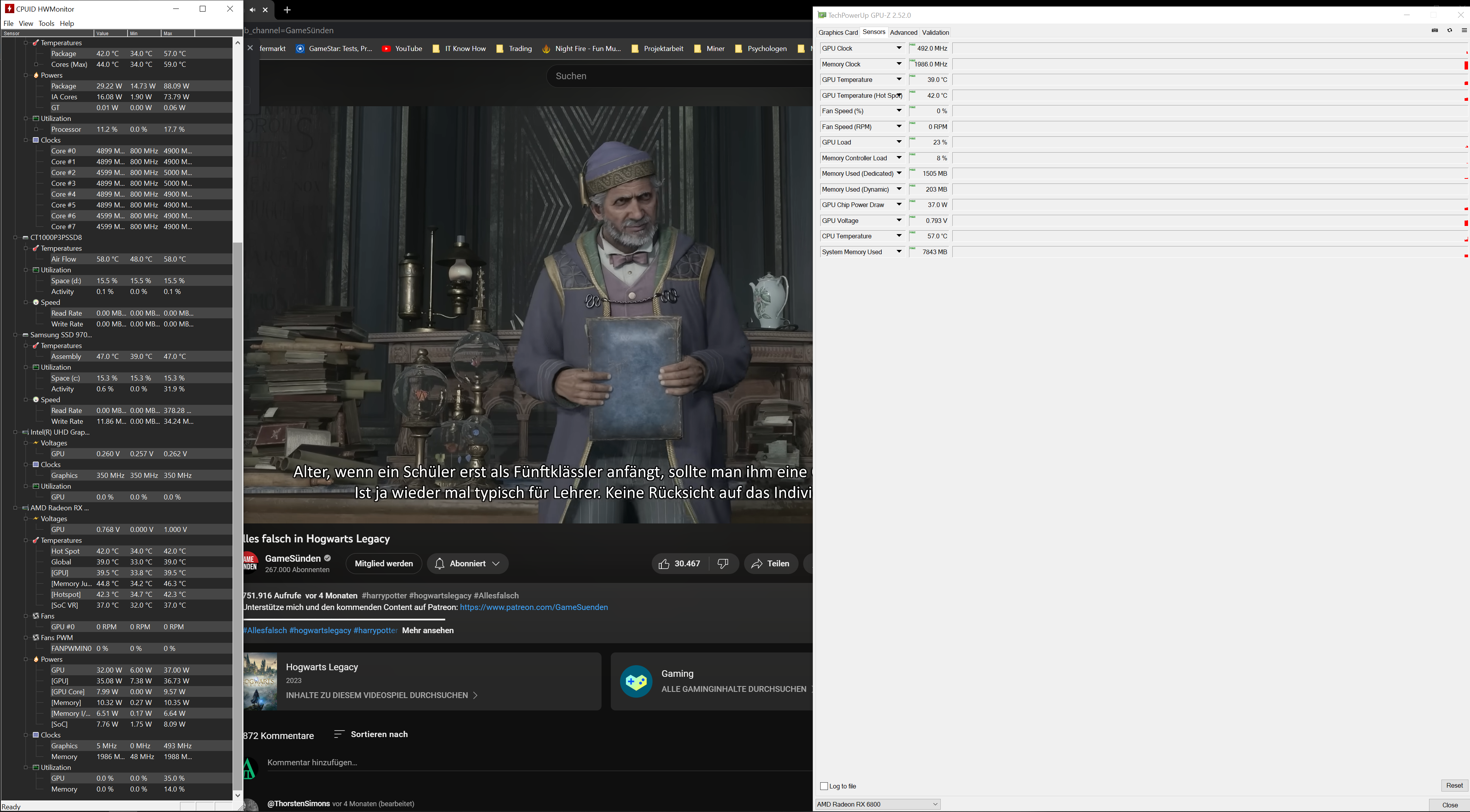
Task: Open the GPU Load sensor dropdown
Action: point(899,142)
